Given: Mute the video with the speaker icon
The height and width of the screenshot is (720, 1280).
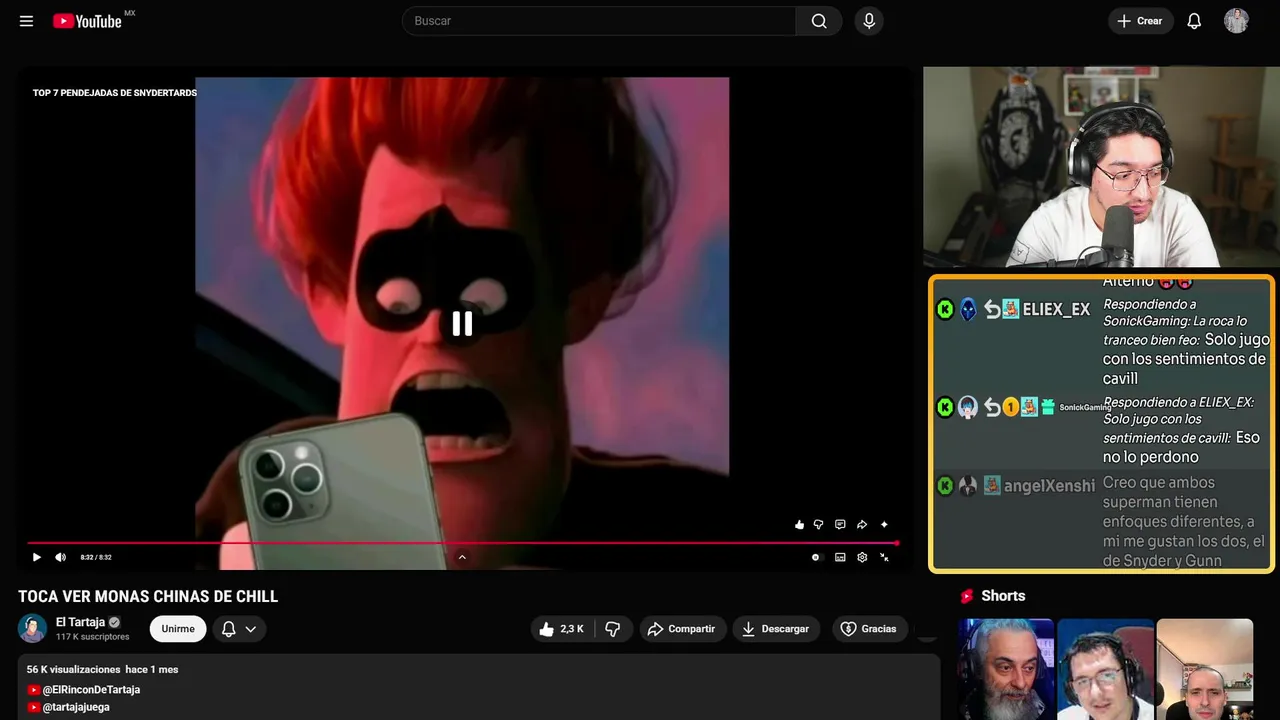Looking at the screenshot, I should click(x=60, y=557).
